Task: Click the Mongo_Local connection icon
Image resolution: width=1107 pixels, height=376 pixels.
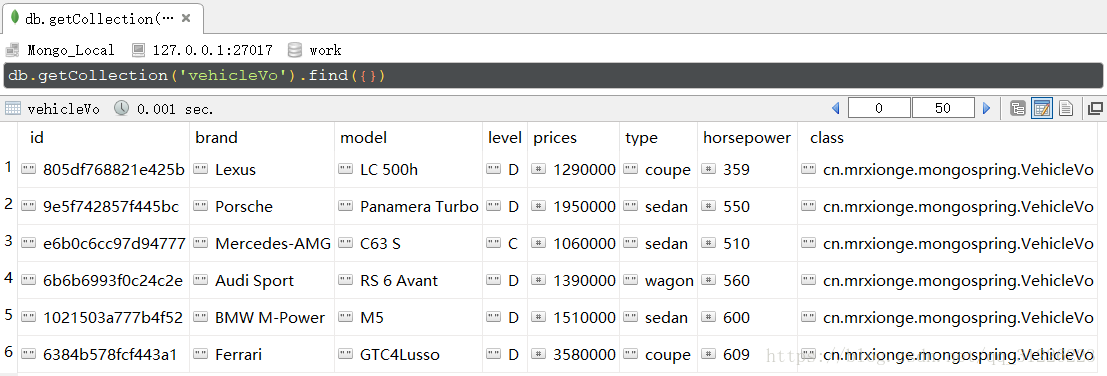Action: pos(12,50)
